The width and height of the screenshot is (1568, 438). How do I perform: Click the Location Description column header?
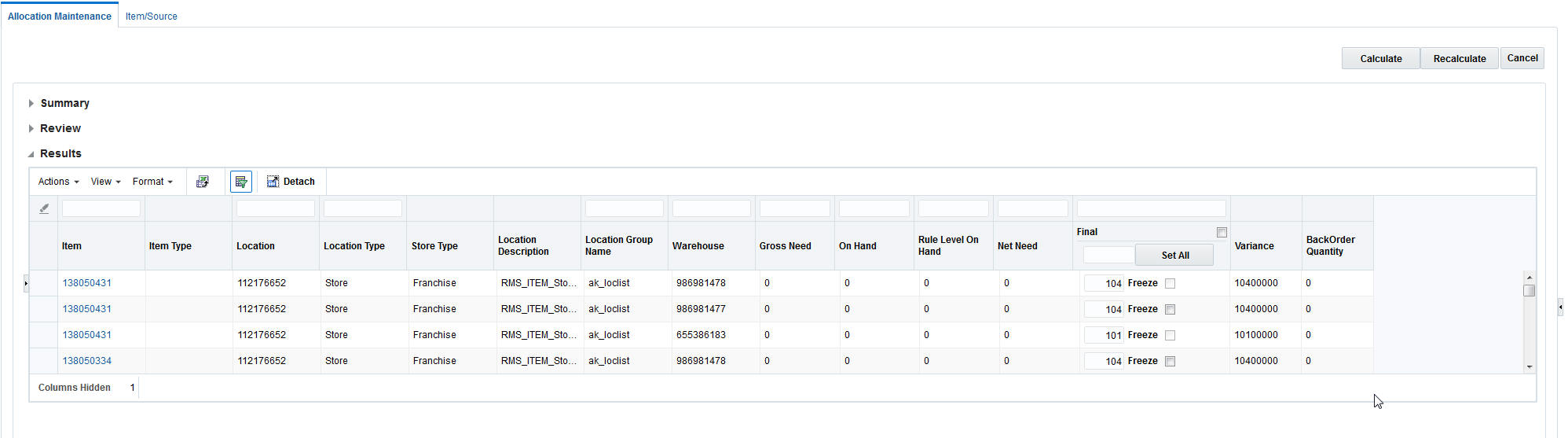[x=537, y=246]
